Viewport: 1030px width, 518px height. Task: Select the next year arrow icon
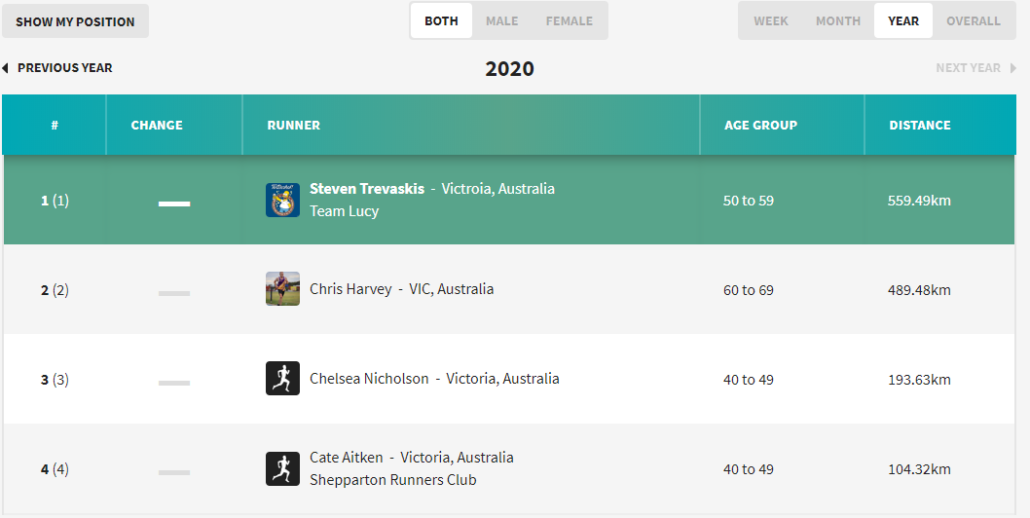click(x=1013, y=68)
